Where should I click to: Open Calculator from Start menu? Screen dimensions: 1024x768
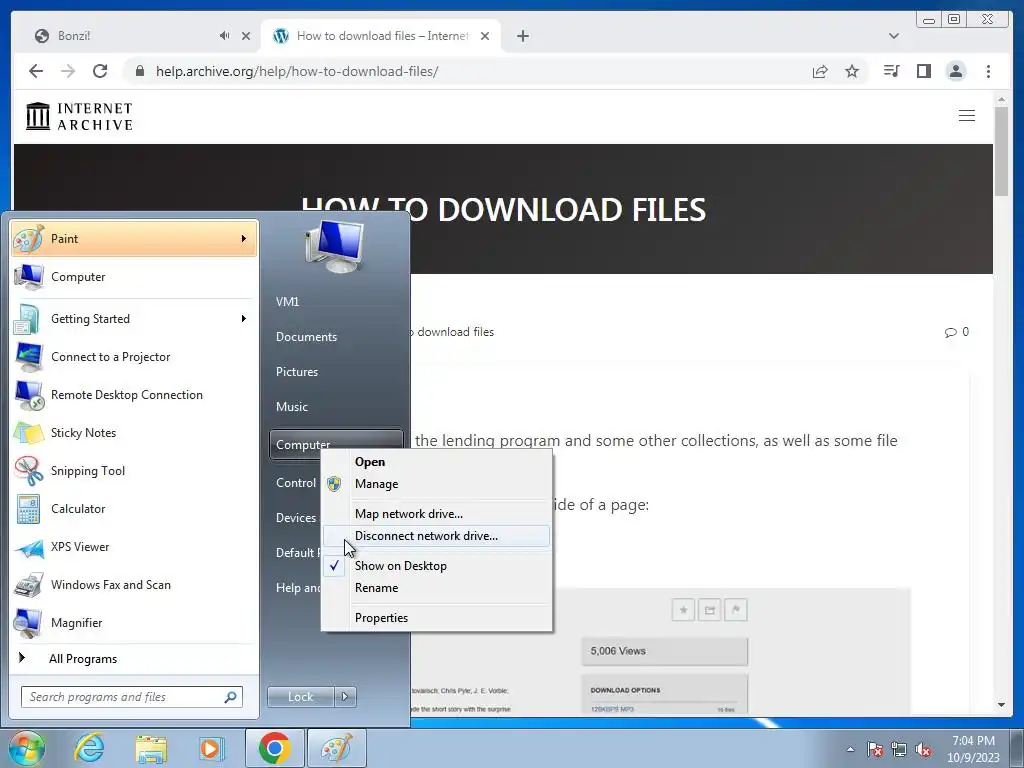point(134,509)
